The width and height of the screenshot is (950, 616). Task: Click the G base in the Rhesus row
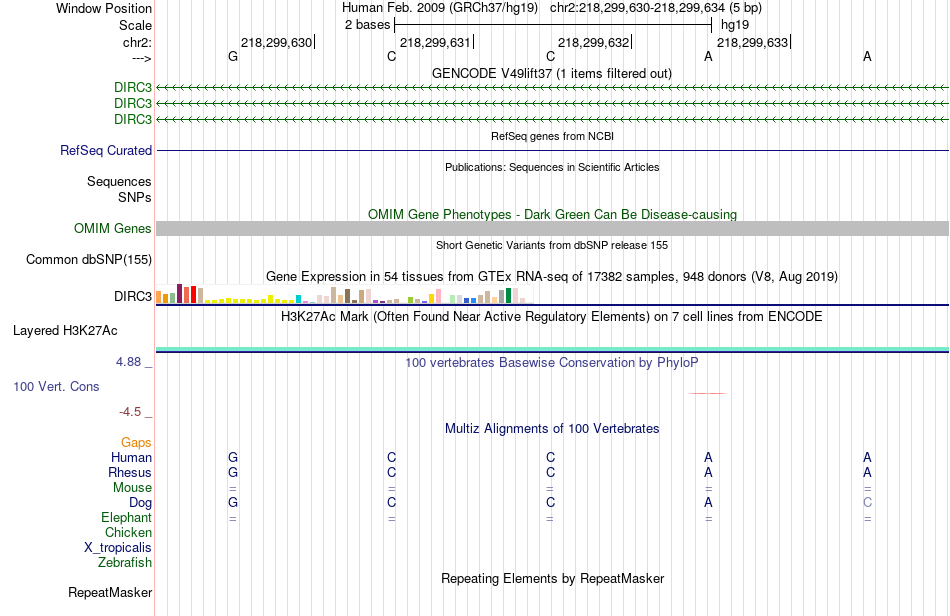click(233, 472)
